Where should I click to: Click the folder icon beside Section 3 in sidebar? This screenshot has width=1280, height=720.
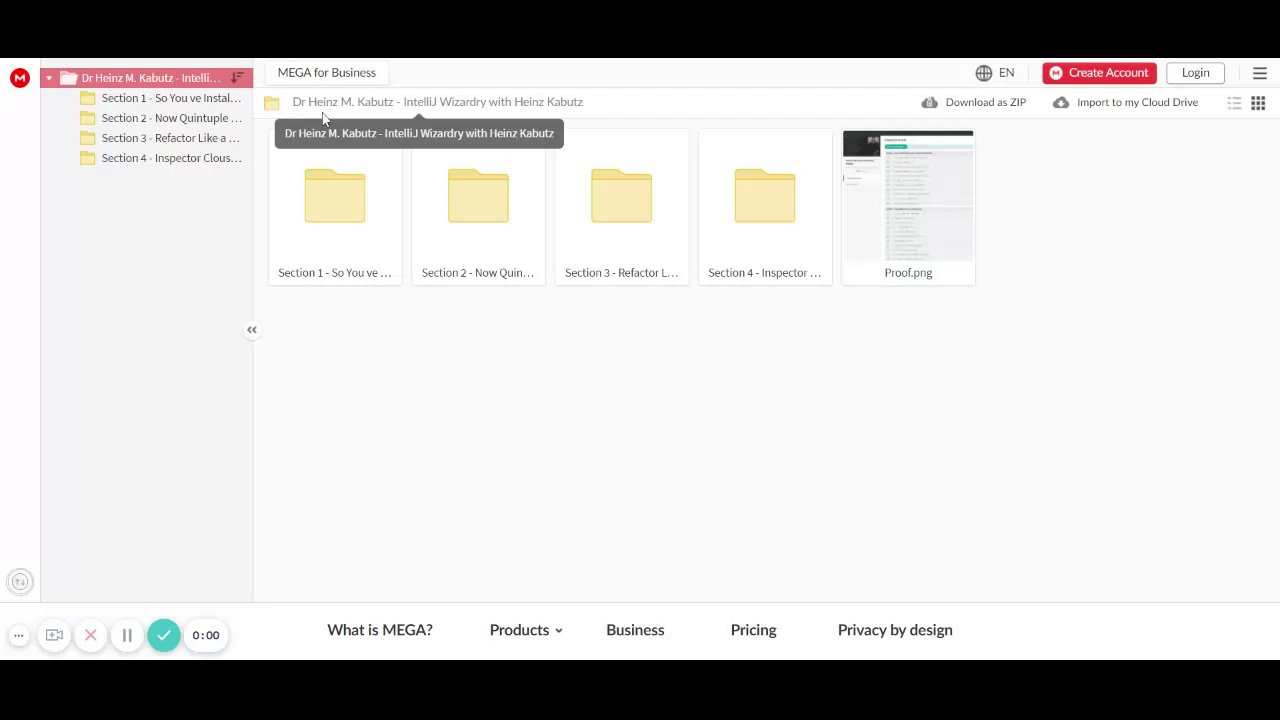[88, 138]
